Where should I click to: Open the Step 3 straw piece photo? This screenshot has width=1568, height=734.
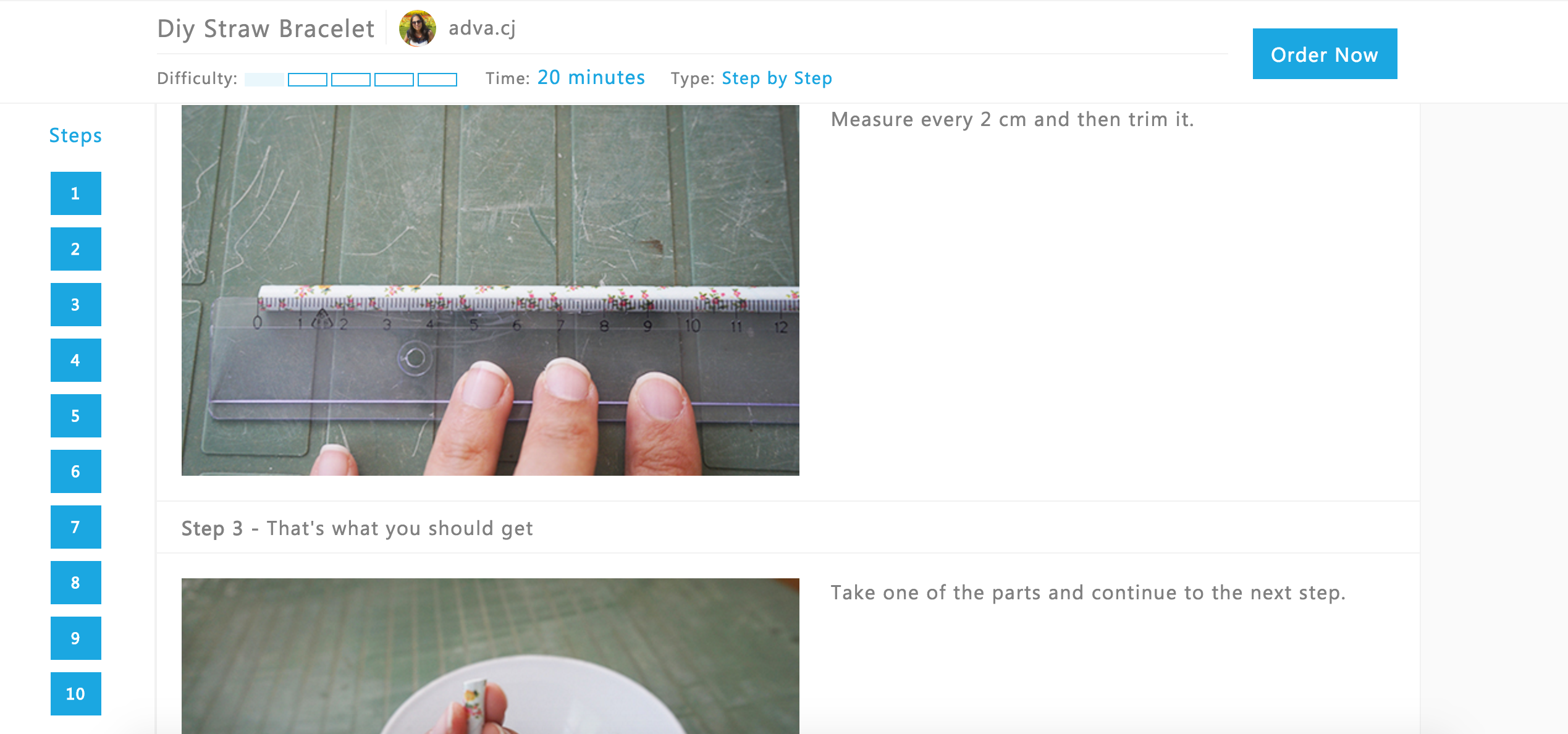tap(491, 656)
